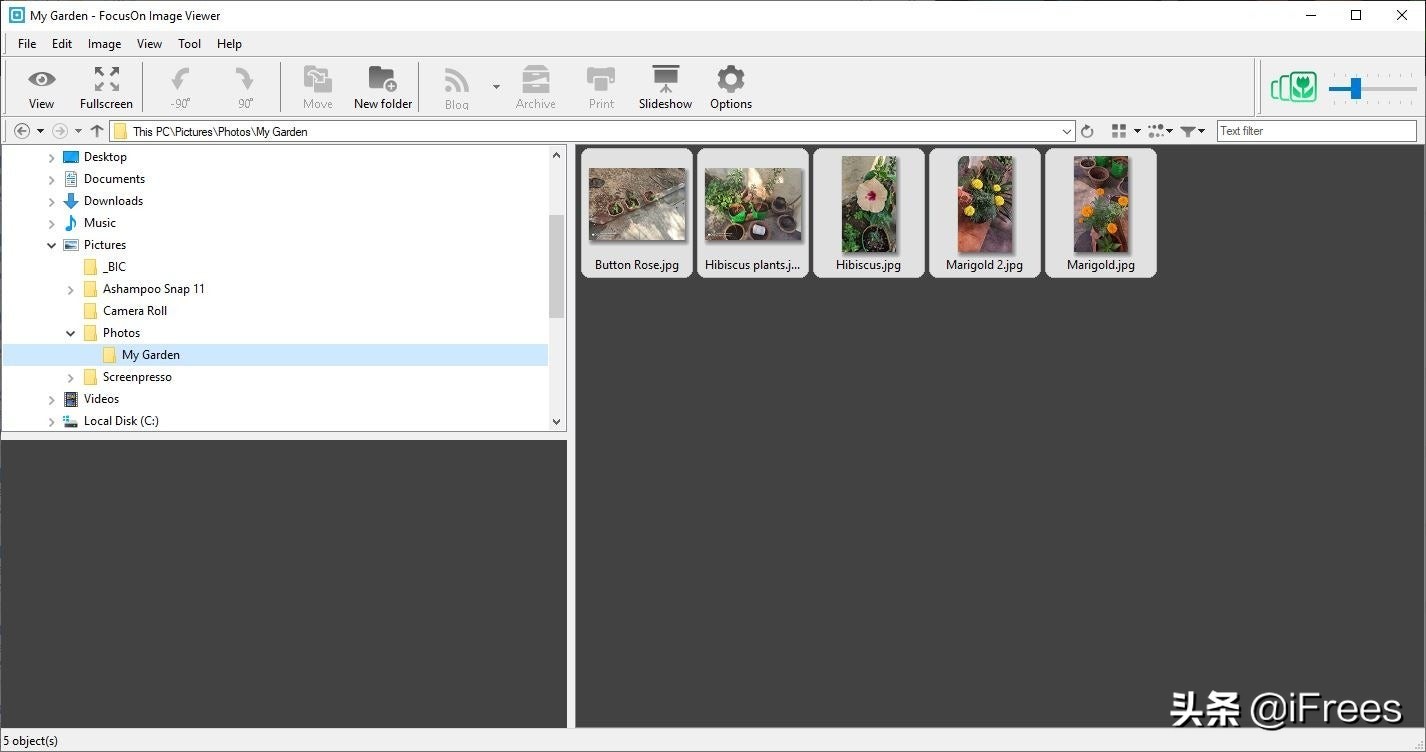Expand the Ashampoo Snap 11 folder
This screenshot has height=752, width=1426.
coord(71,289)
